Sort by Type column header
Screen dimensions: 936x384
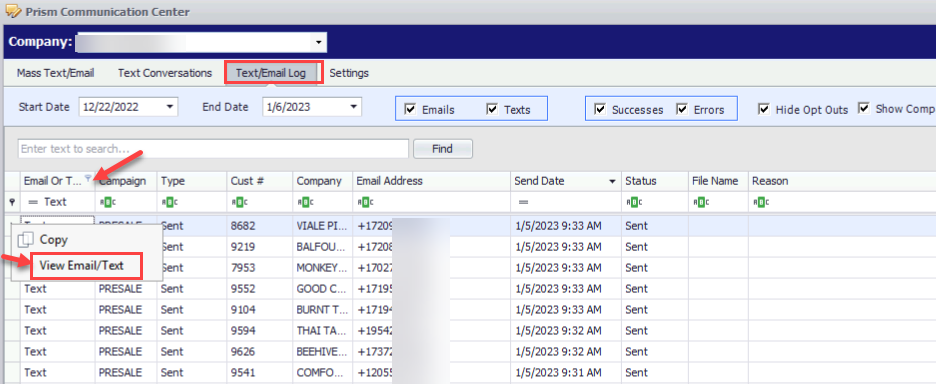click(193, 181)
